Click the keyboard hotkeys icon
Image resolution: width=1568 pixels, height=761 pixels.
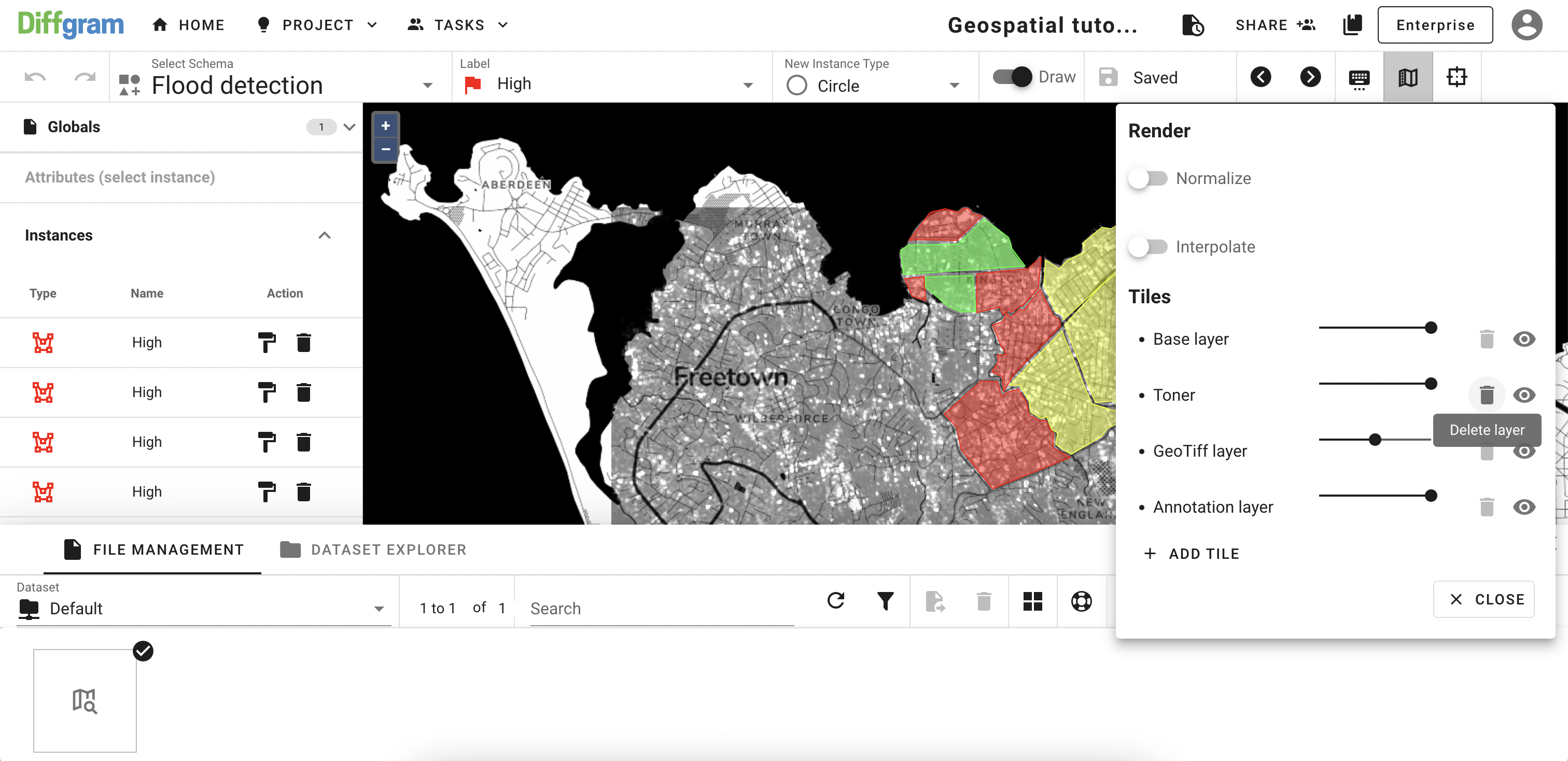(1359, 78)
